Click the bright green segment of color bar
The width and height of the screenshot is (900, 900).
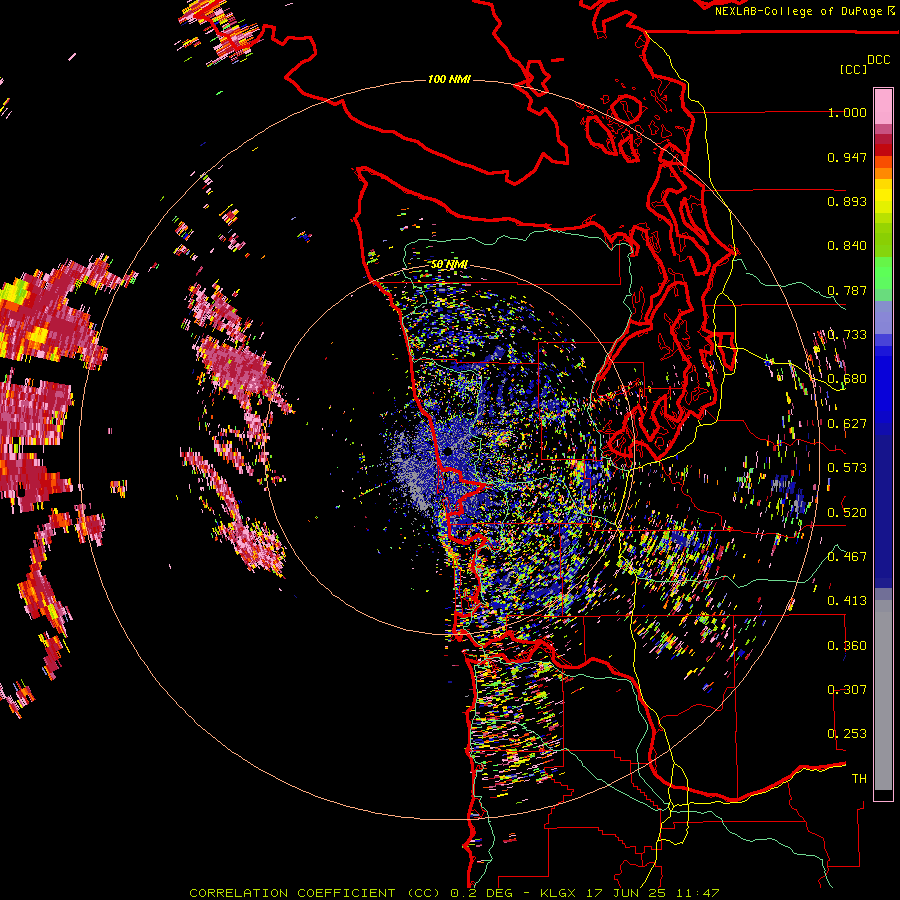[883, 273]
